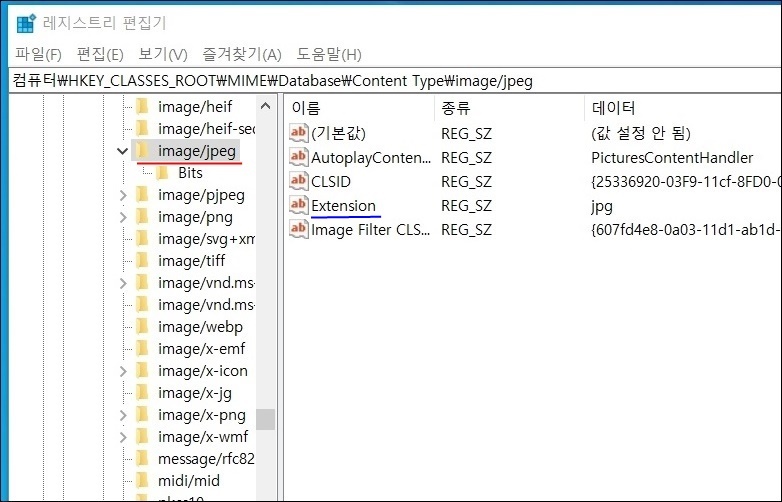Click the (기본값) string value icon

298,133
